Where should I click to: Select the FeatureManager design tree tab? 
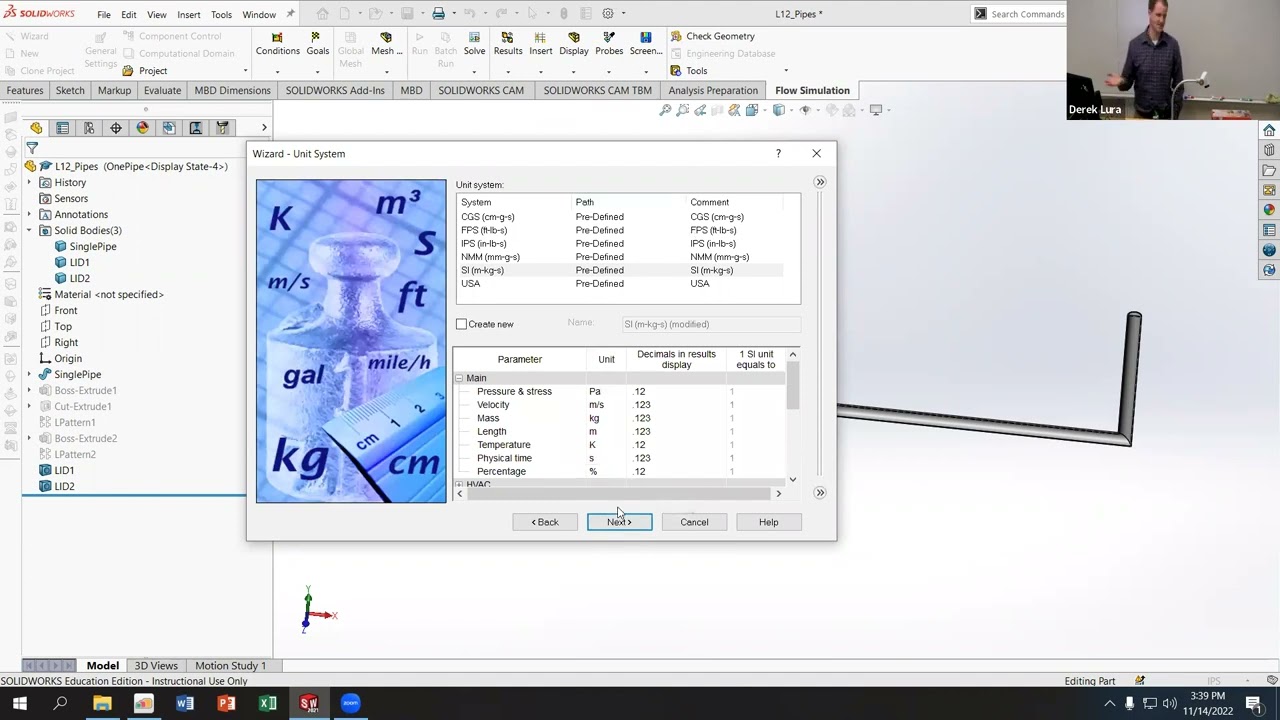click(x=36, y=128)
